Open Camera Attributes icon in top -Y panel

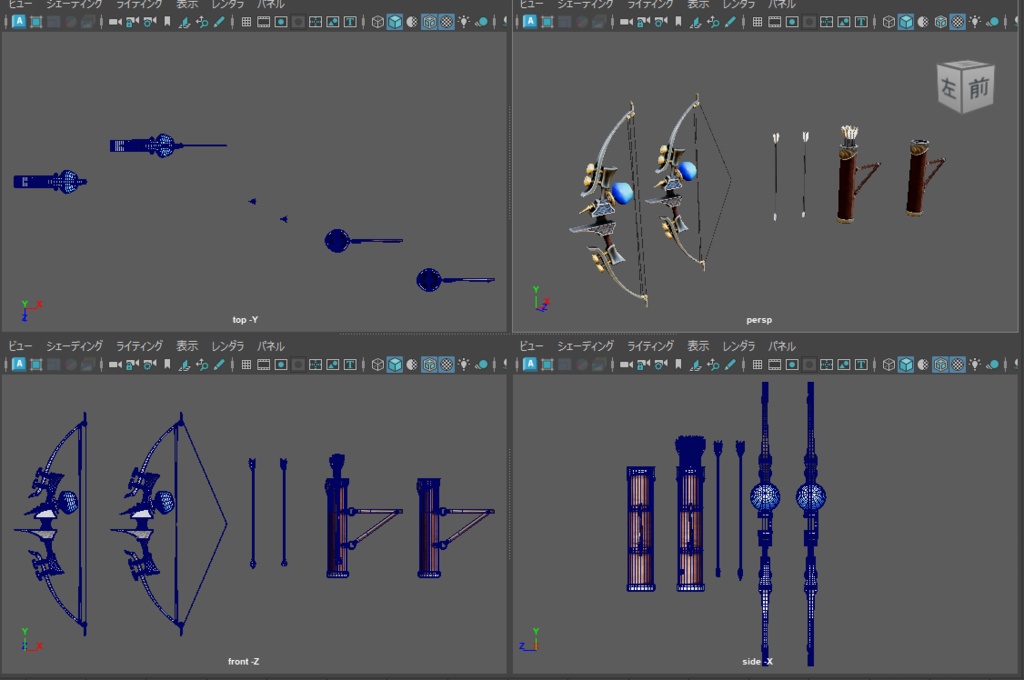[x=150, y=22]
